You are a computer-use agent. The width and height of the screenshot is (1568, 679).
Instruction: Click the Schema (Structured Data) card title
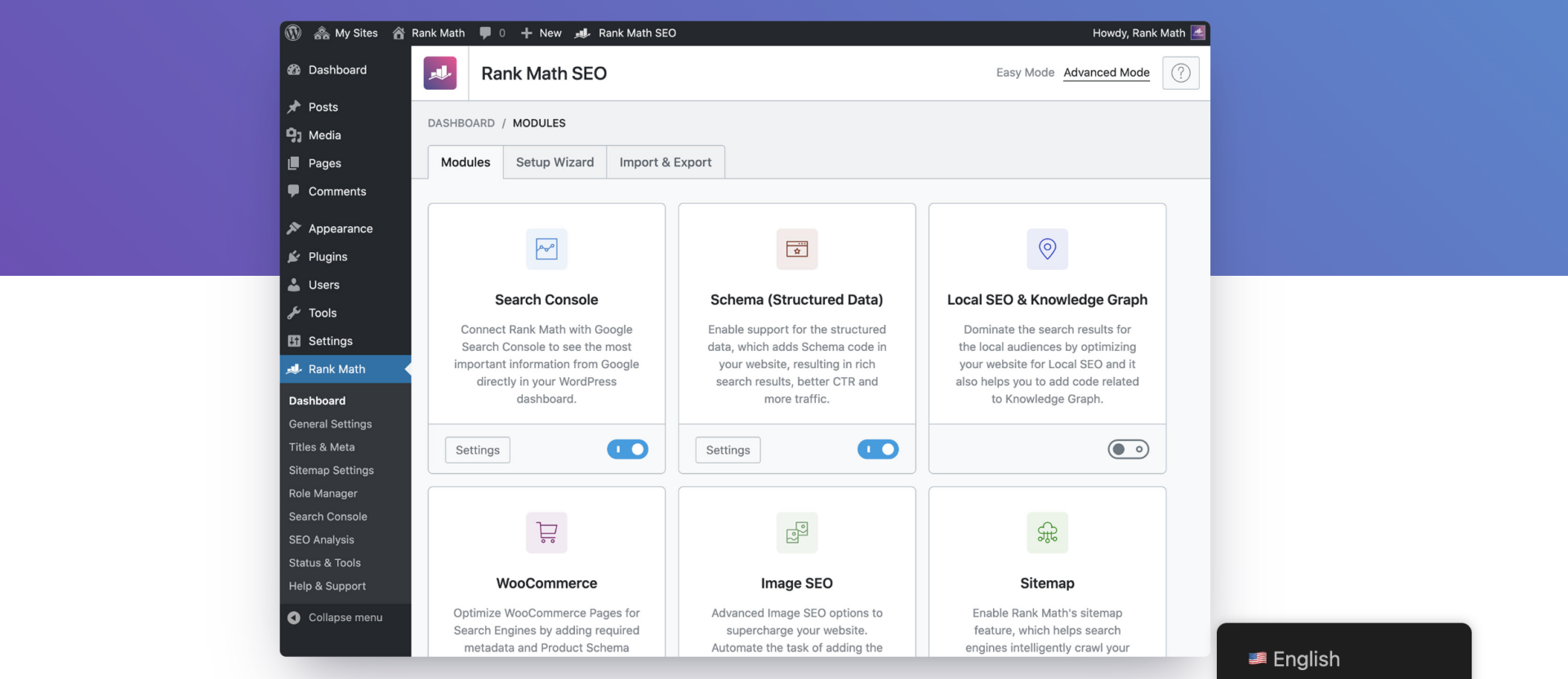click(797, 300)
